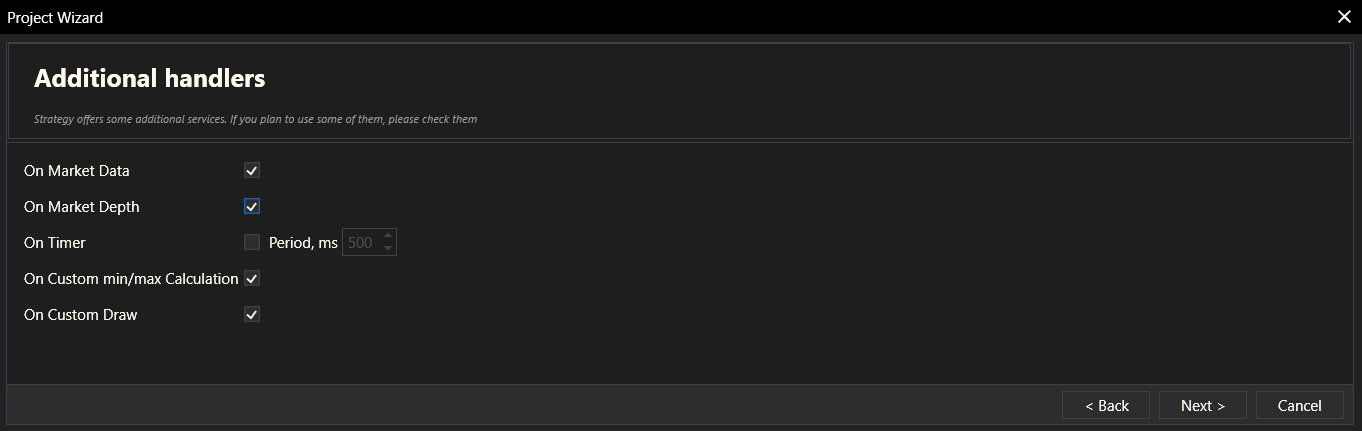Cancel the Project Wizard
This screenshot has width=1362, height=431.
click(1299, 405)
